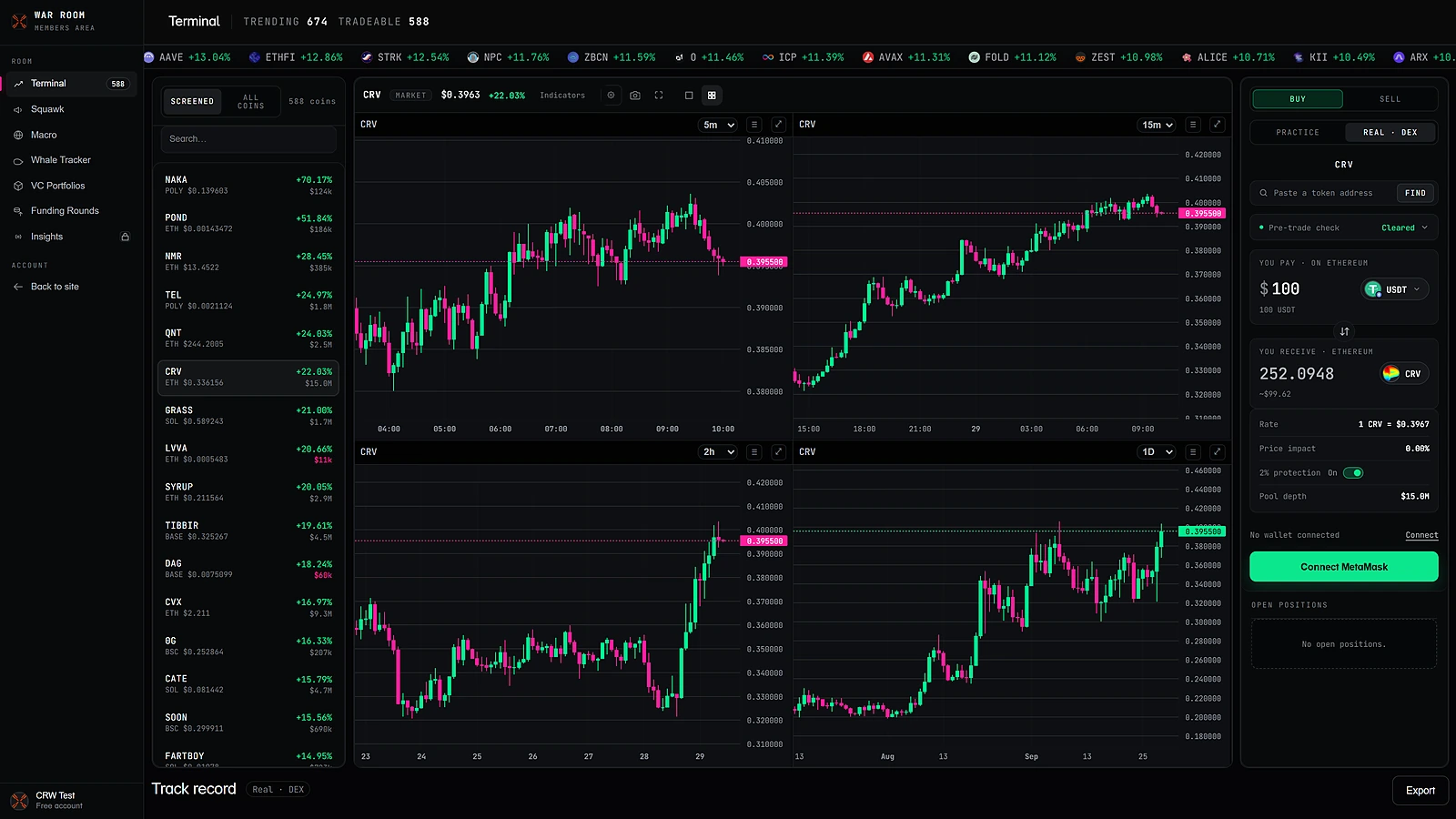Click the Connect wallet link
Screen dimensions: 1456x819
pos(1421,535)
